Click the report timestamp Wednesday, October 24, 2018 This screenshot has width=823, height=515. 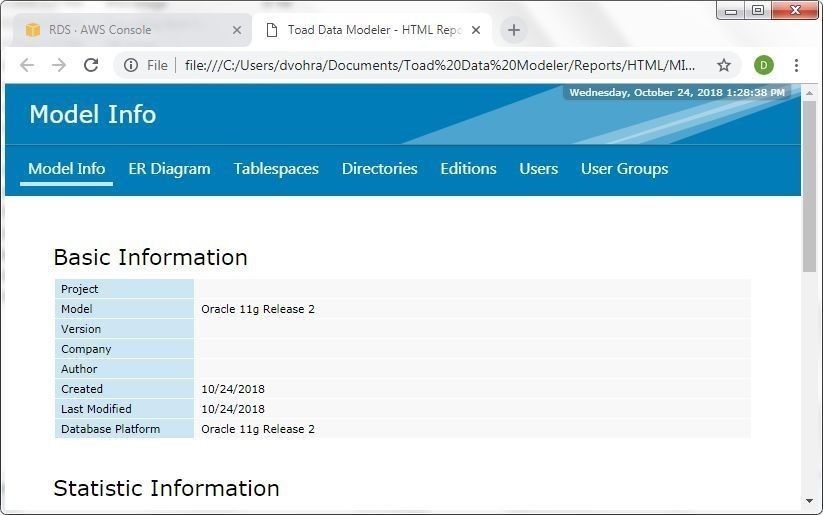(677, 92)
